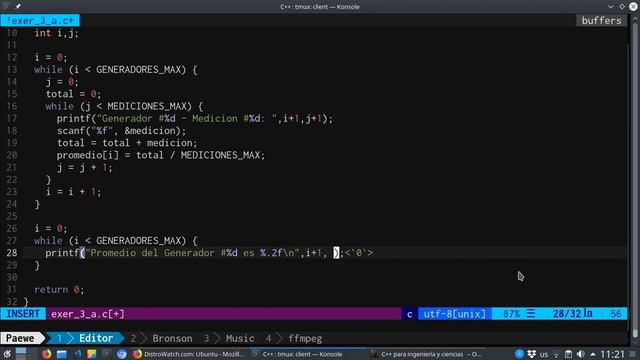Image resolution: width=640 pixels, height=360 pixels.
Task: Click the blue clock tray icon
Action: pyautogui.click(x=519, y=354)
